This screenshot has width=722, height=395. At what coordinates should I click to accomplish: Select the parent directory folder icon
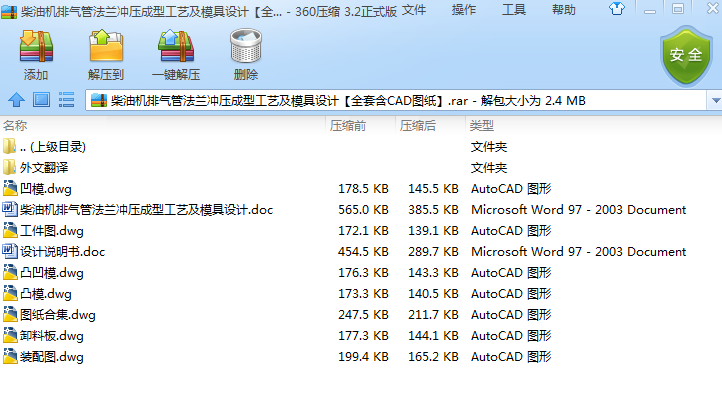tap(9, 146)
